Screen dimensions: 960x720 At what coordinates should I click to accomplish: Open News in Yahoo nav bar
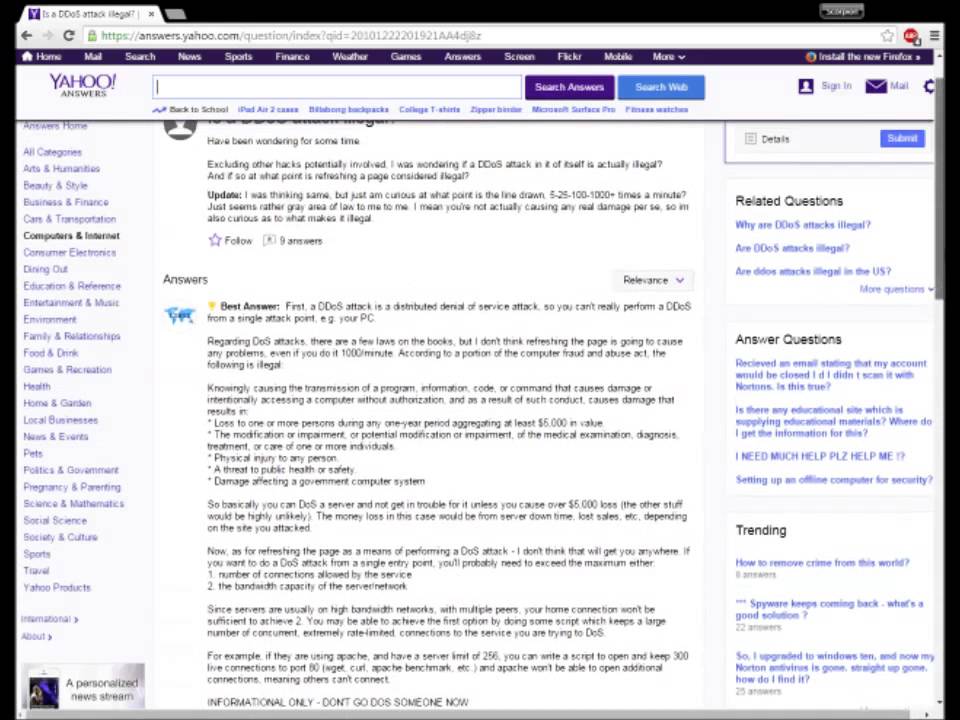pyautogui.click(x=189, y=56)
